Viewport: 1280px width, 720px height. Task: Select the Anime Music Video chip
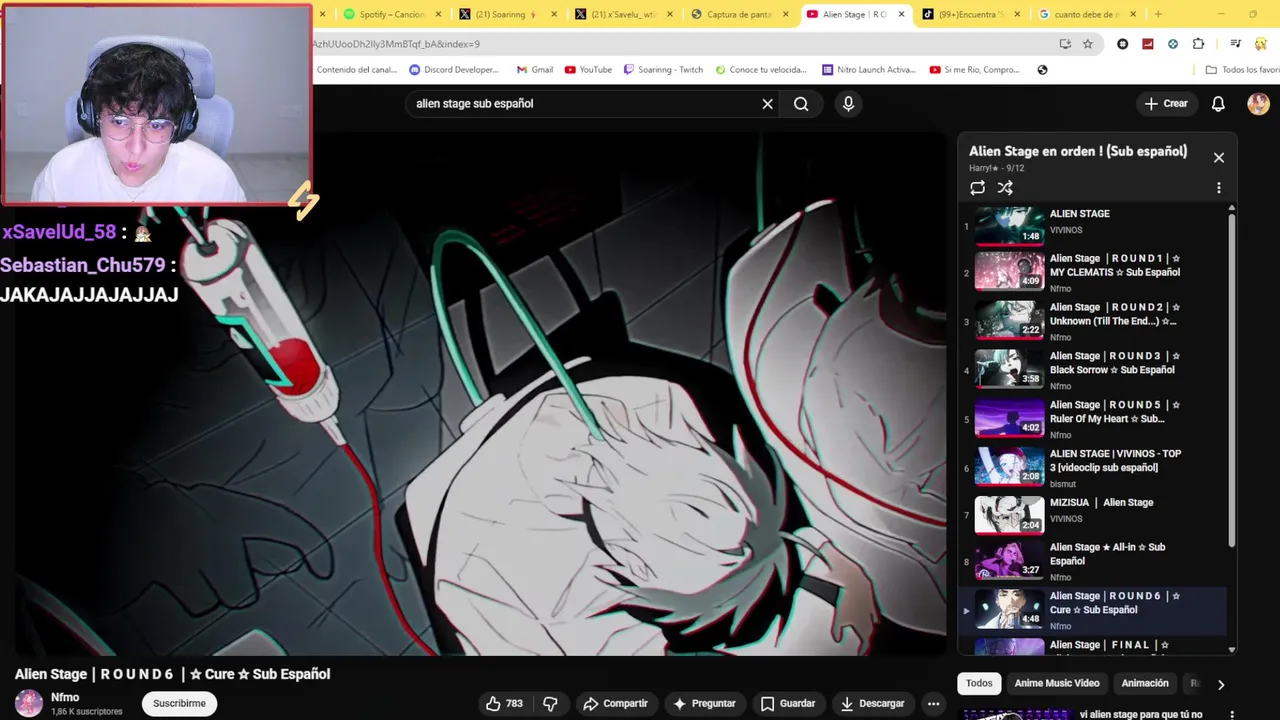tap(1057, 684)
